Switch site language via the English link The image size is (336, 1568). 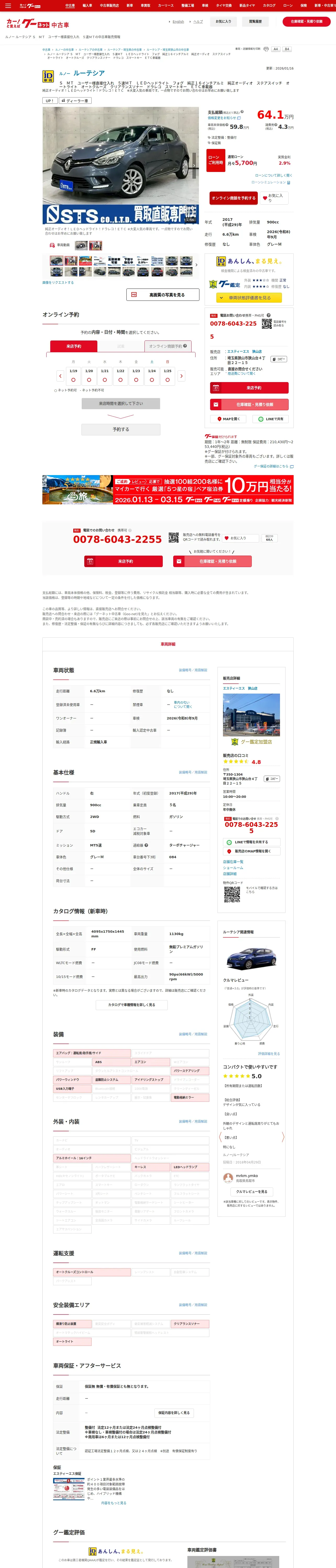click(177, 21)
